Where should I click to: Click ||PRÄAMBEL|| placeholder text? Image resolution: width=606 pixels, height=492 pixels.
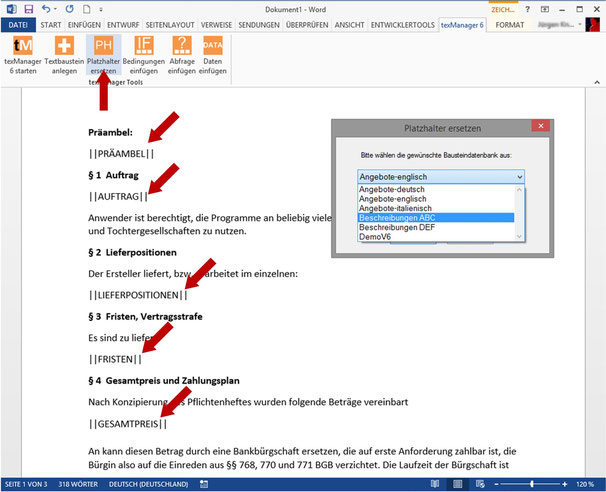pyautogui.click(x=121, y=154)
